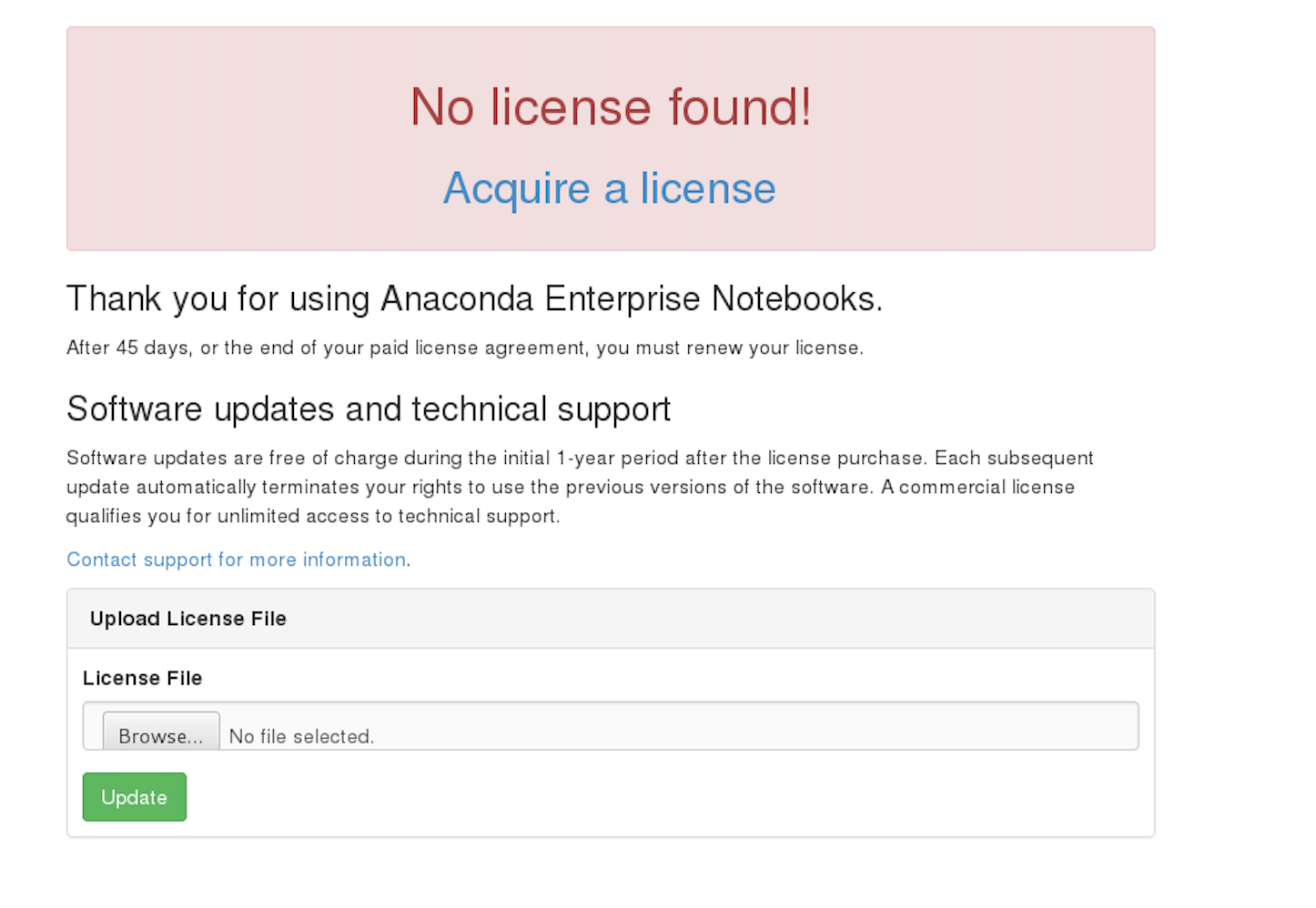The image size is (1316, 908).
Task: Select the Upload License File panel header
Action: (611, 619)
